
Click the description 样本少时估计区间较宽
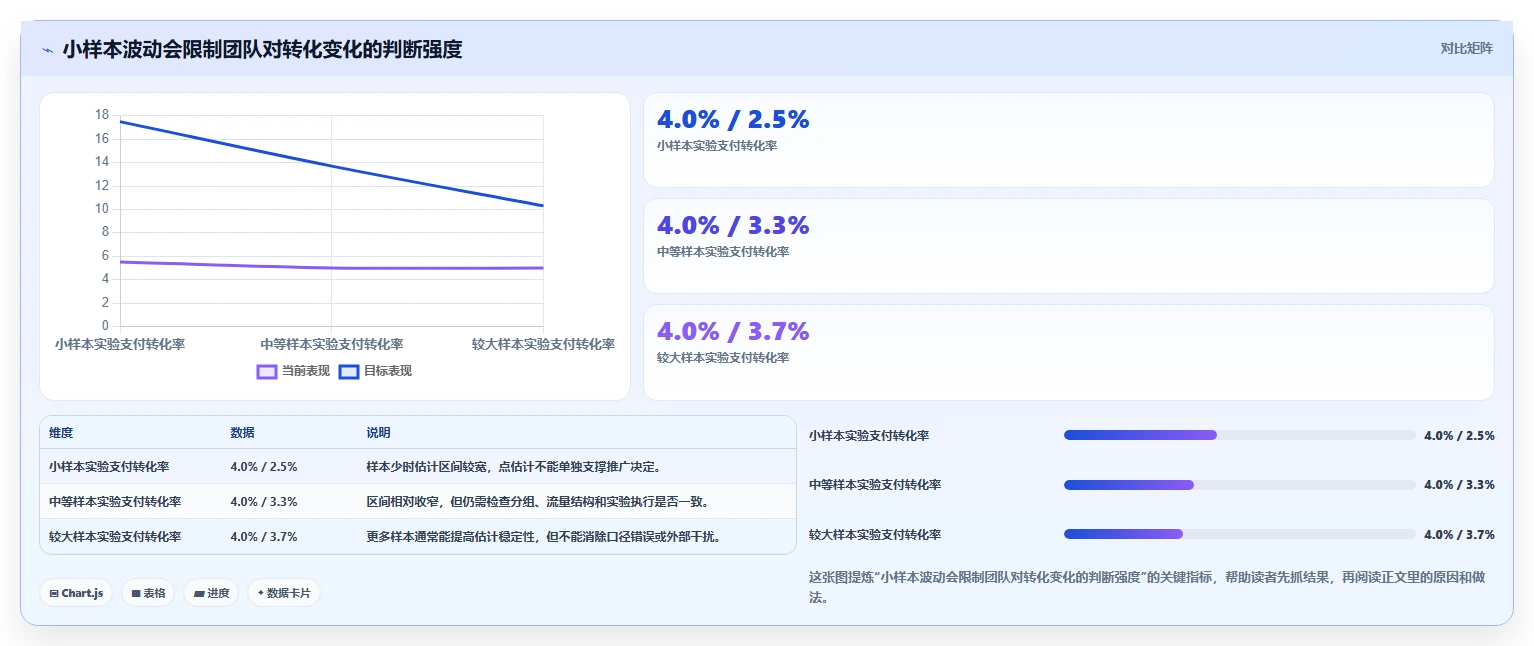(514, 467)
